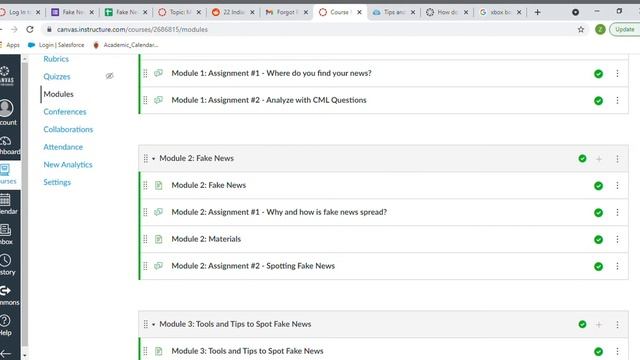Toggle publish status of Module 2: Fake News page
Viewport: 640px width, 360px height.
(x=598, y=186)
